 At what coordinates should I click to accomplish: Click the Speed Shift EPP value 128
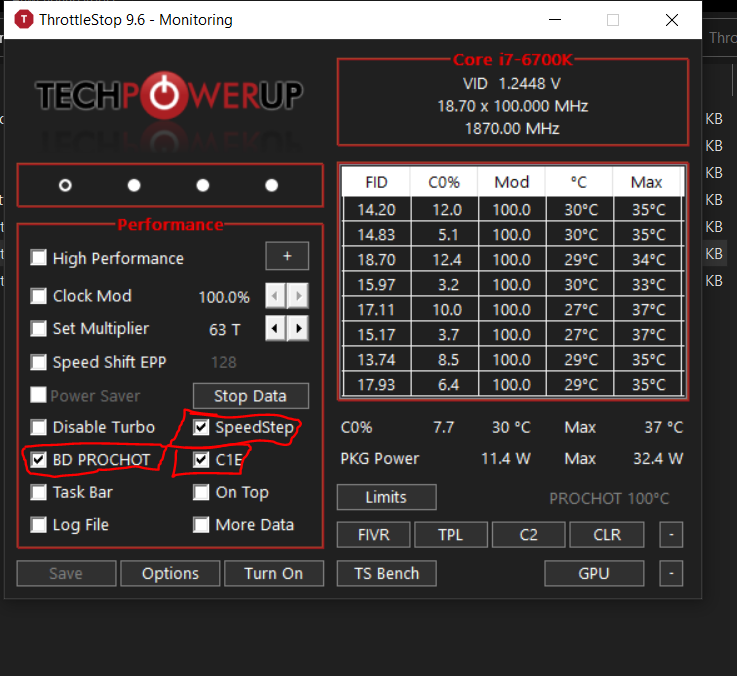(224, 362)
